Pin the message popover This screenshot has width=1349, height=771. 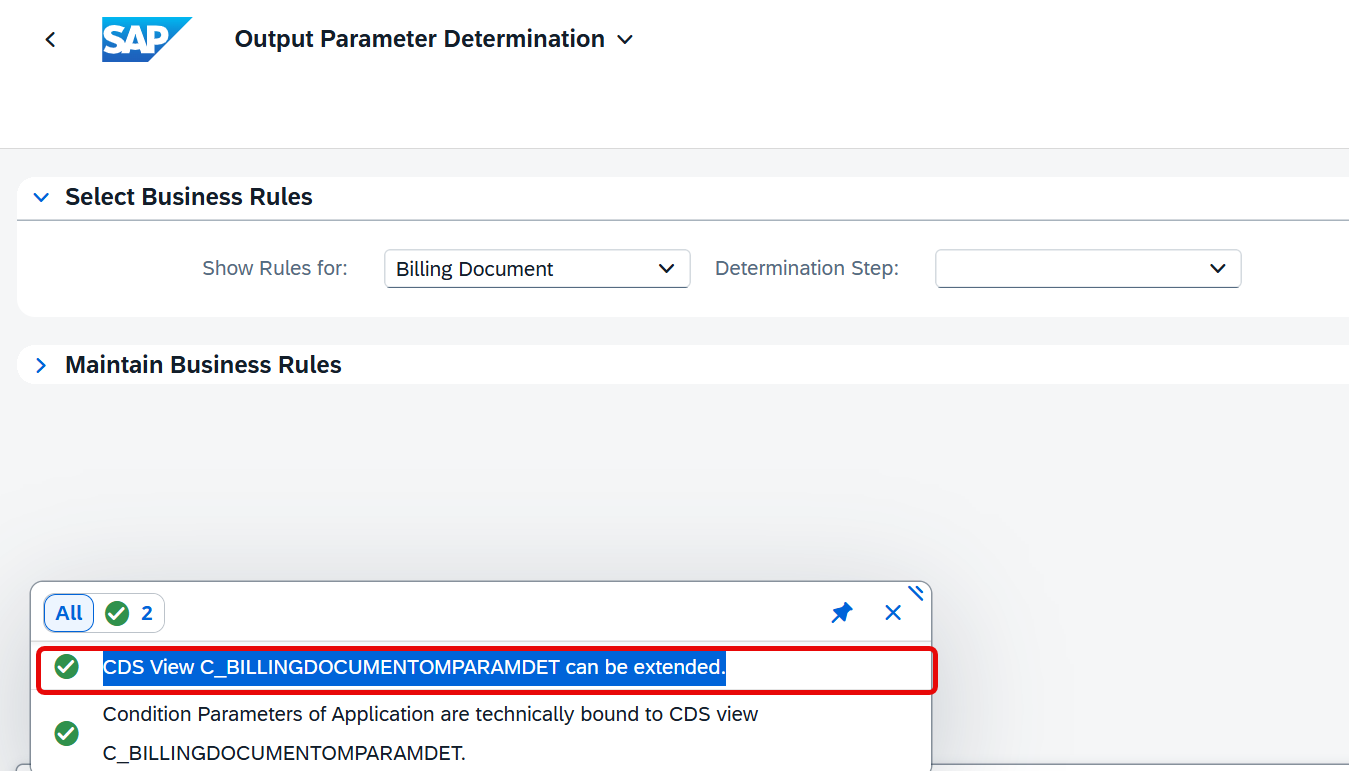[x=842, y=613]
